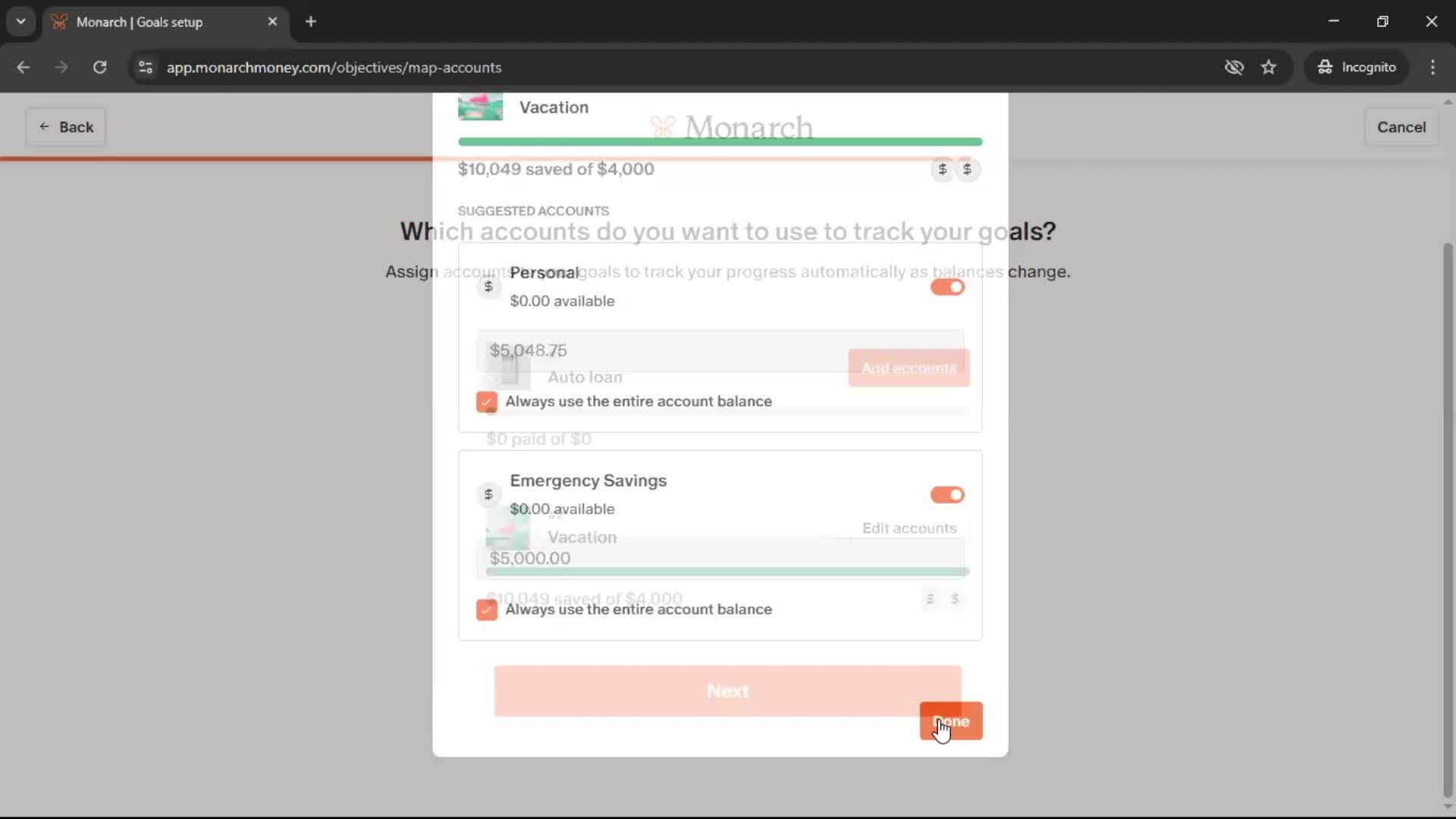This screenshot has width=1456, height=819.
Task: Uncheck entire balance checkbox under Emergency Savings
Action: pyautogui.click(x=487, y=609)
